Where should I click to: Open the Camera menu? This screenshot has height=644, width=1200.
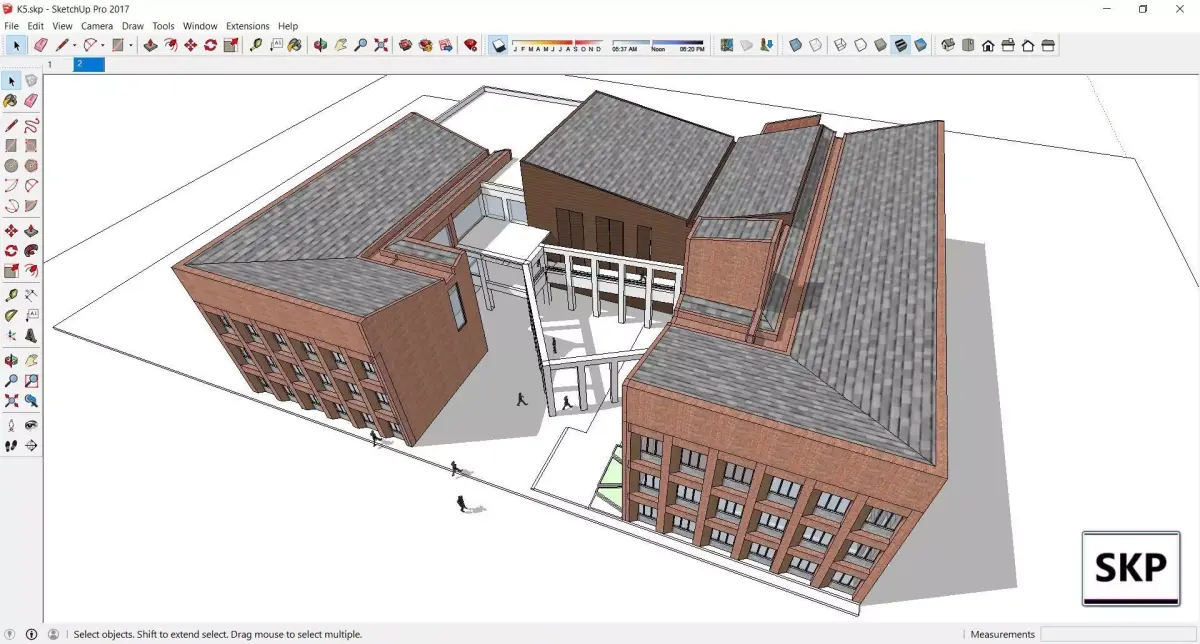pos(97,26)
